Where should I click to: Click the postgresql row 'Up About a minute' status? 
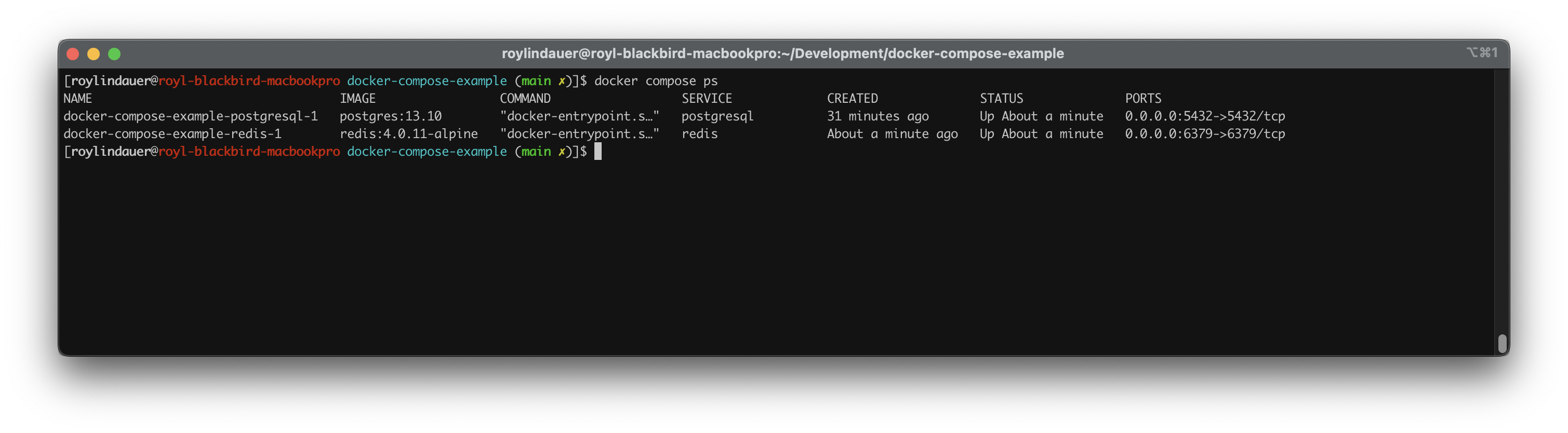[x=1042, y=116]
